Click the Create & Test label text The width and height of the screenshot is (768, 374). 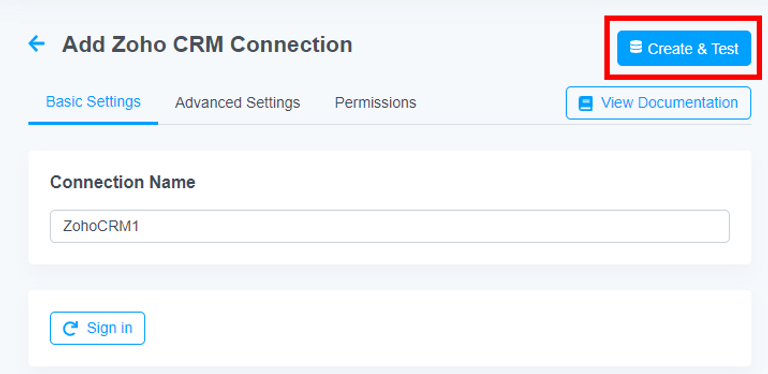click(x=693, y=48)
